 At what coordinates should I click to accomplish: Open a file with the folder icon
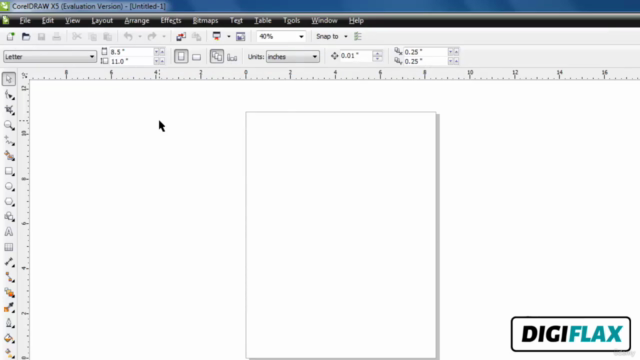click(x=26, y=37)
